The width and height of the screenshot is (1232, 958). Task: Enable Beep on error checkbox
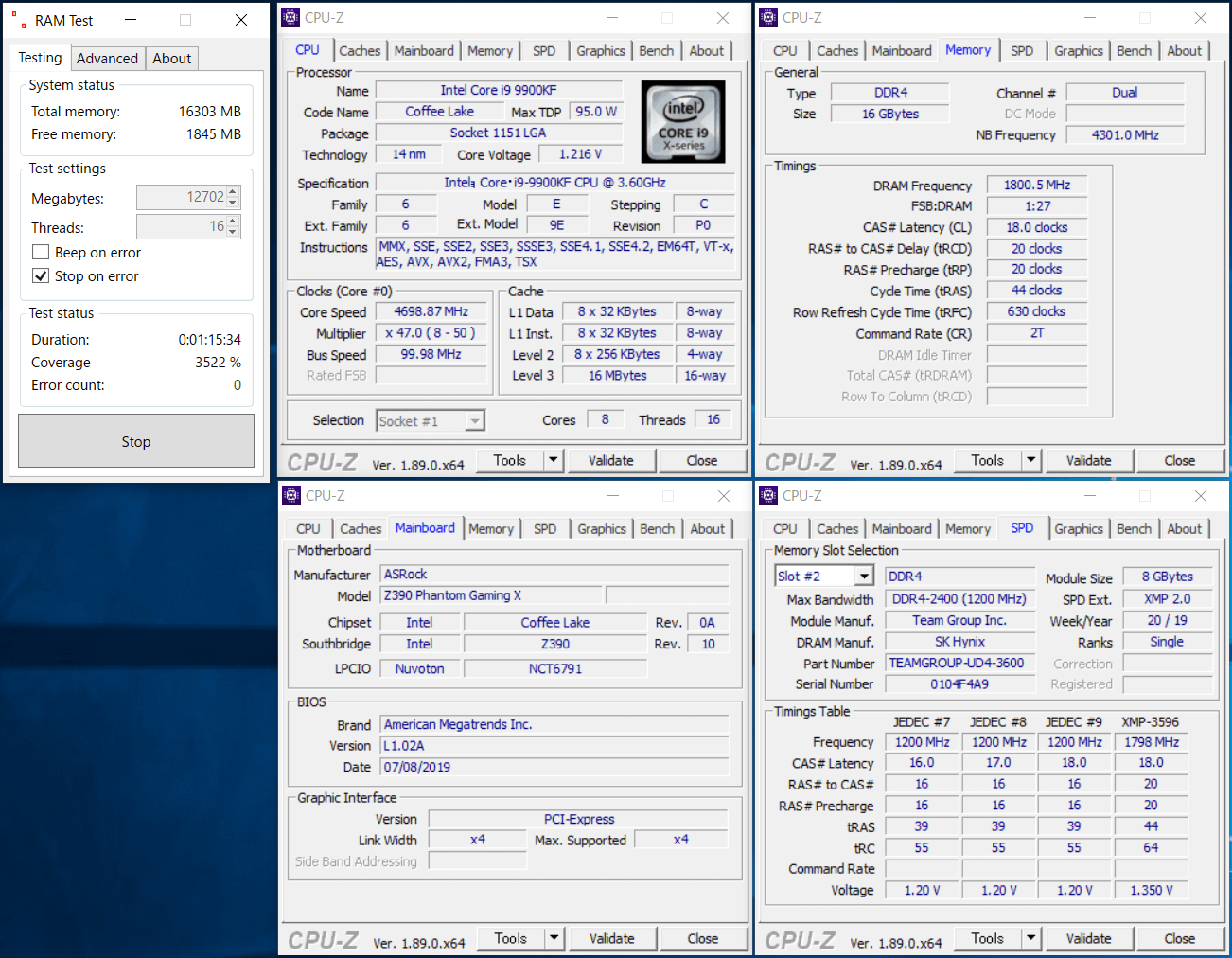tap(41, 253)
